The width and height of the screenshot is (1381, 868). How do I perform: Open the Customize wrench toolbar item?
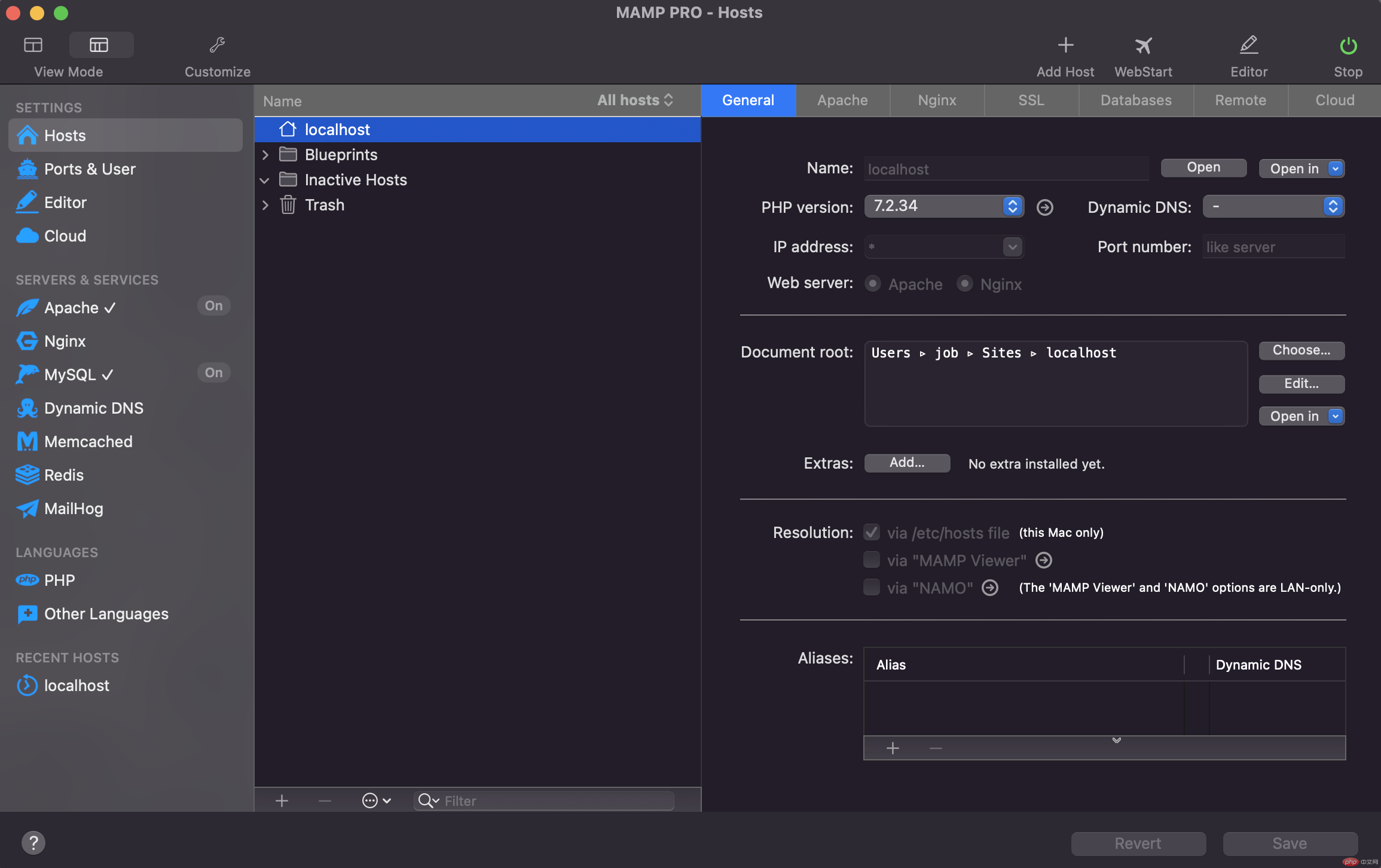(217, 45)
